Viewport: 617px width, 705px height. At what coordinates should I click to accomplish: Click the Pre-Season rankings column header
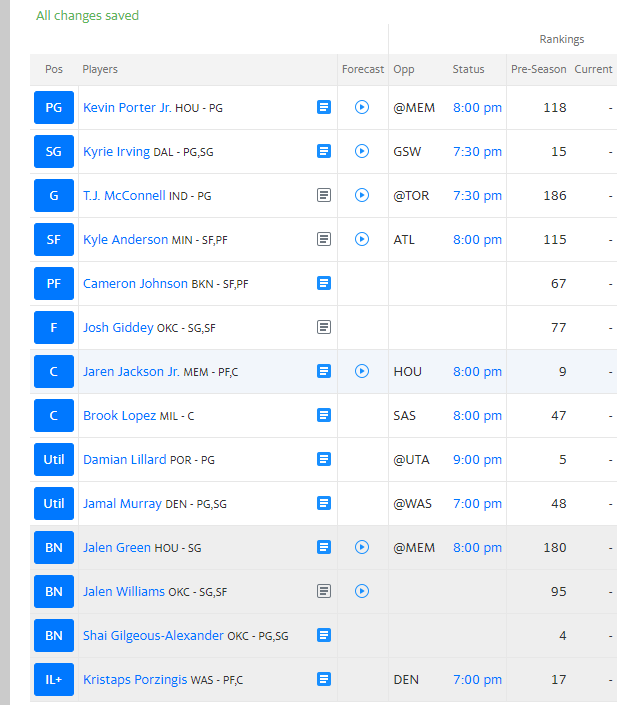pos(538,69)
